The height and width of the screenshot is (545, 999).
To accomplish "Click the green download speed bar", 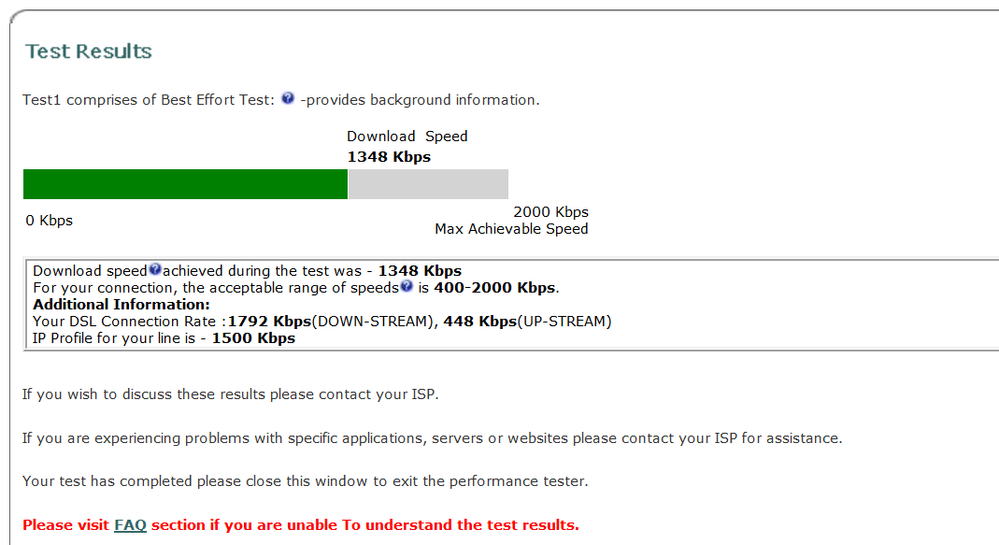I will pyautogui.click(x=185, y=184).
